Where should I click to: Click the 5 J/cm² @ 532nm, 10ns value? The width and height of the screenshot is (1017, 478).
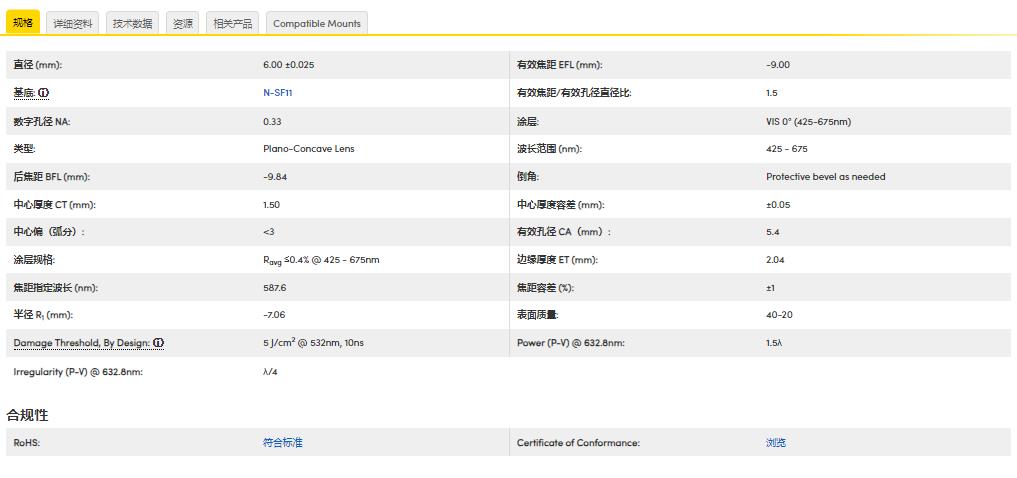tap(313, 342)
